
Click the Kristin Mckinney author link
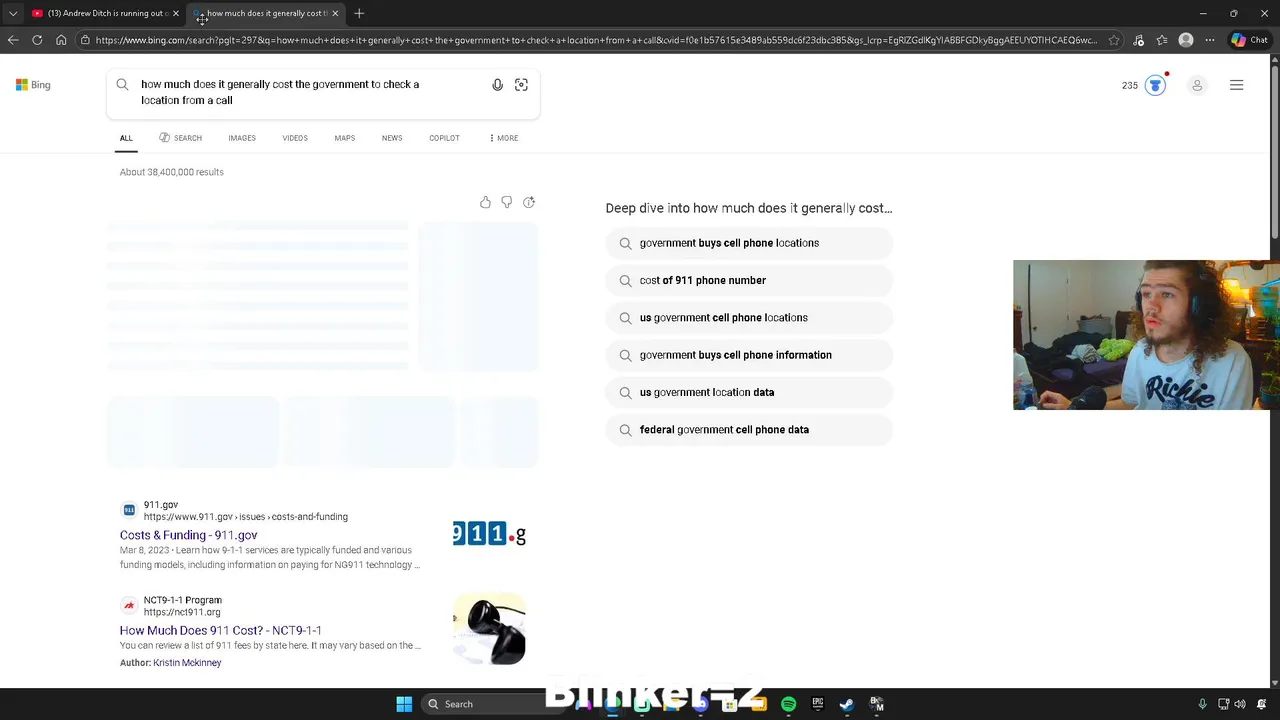[187, 662]
